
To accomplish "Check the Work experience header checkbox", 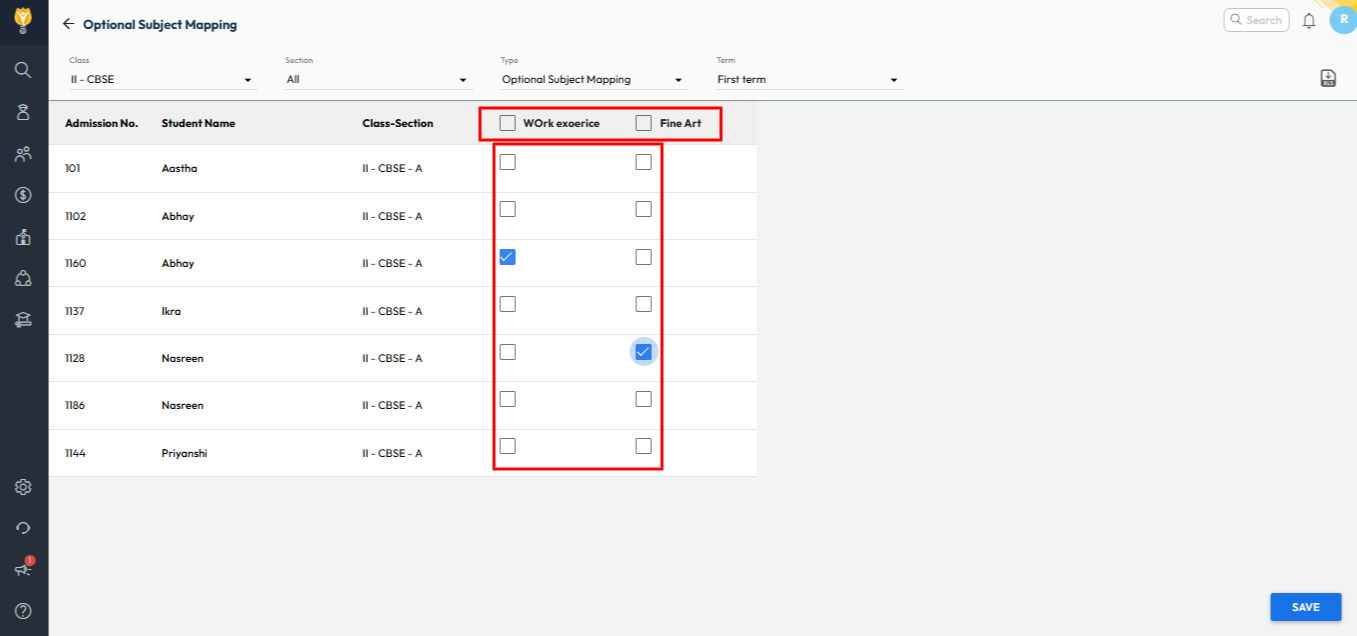I will click(508, 123).
